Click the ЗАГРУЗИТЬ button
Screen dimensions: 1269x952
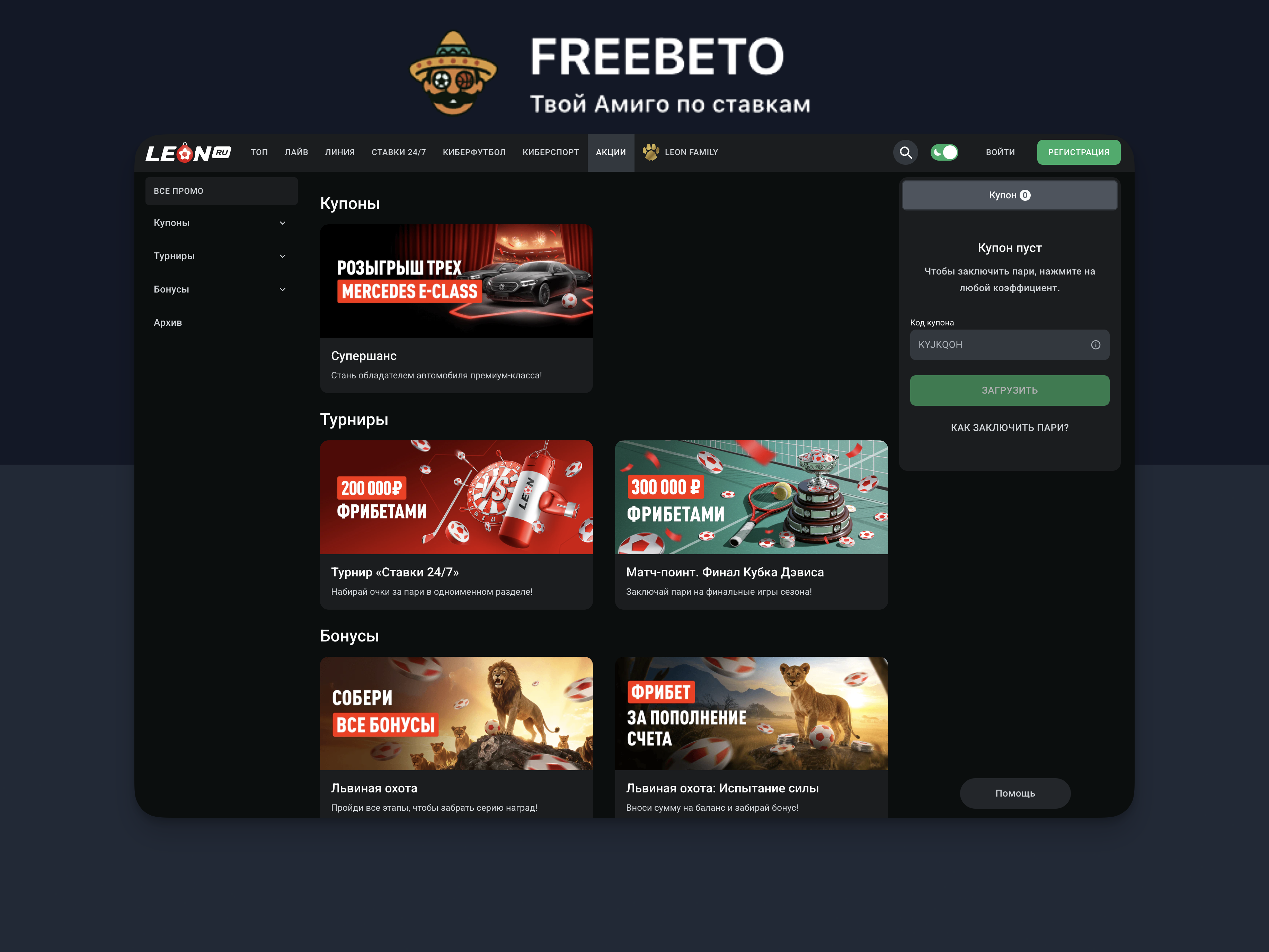1009,390
